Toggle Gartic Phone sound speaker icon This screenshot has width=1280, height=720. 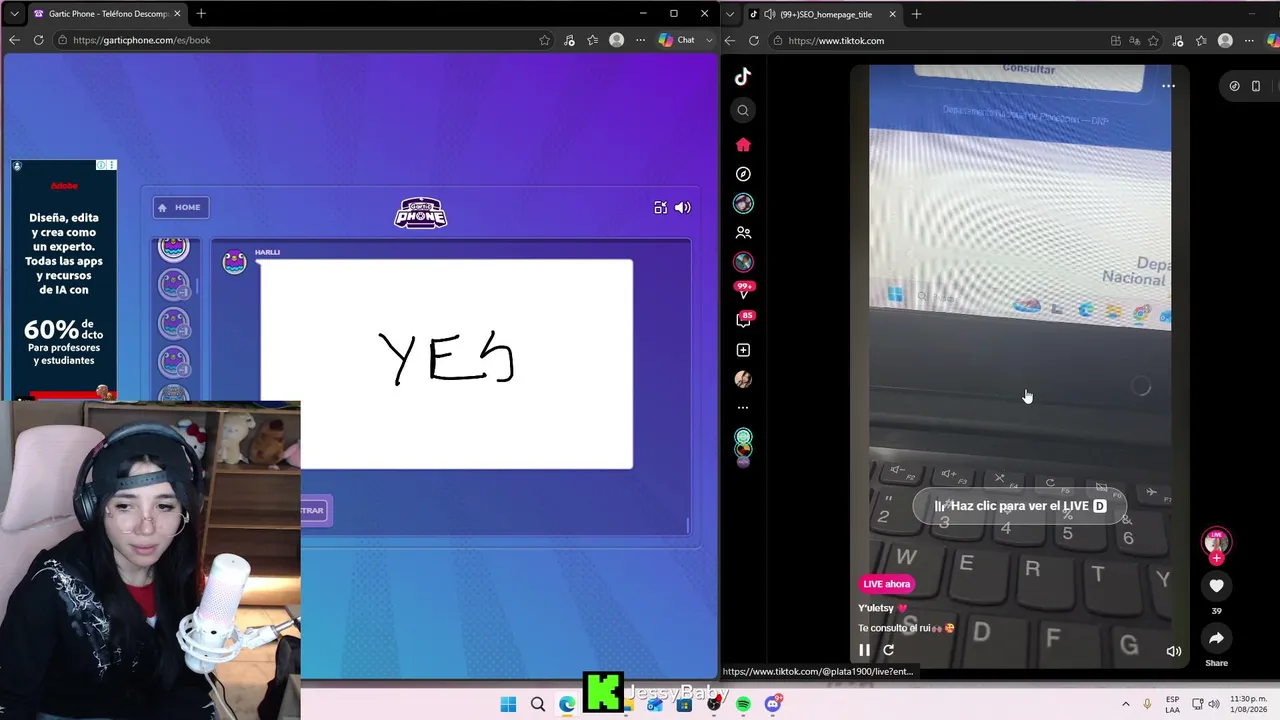point(683,208)
